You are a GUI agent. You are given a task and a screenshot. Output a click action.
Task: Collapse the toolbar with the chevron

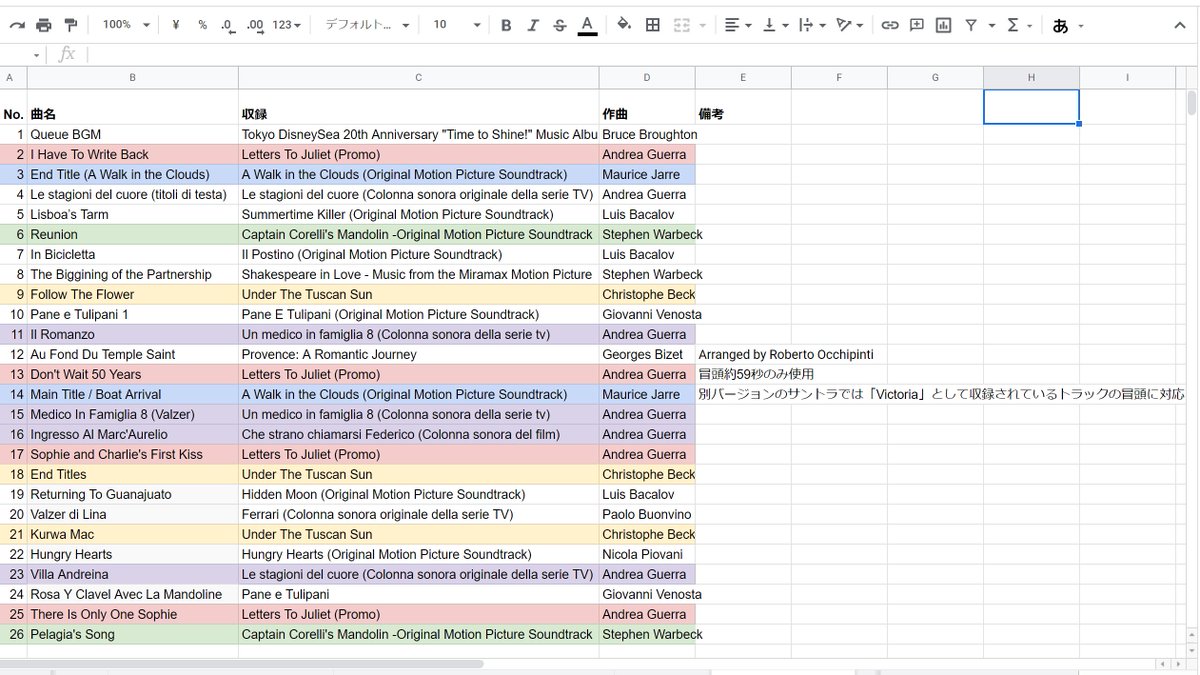click(x=1180, y=25)
